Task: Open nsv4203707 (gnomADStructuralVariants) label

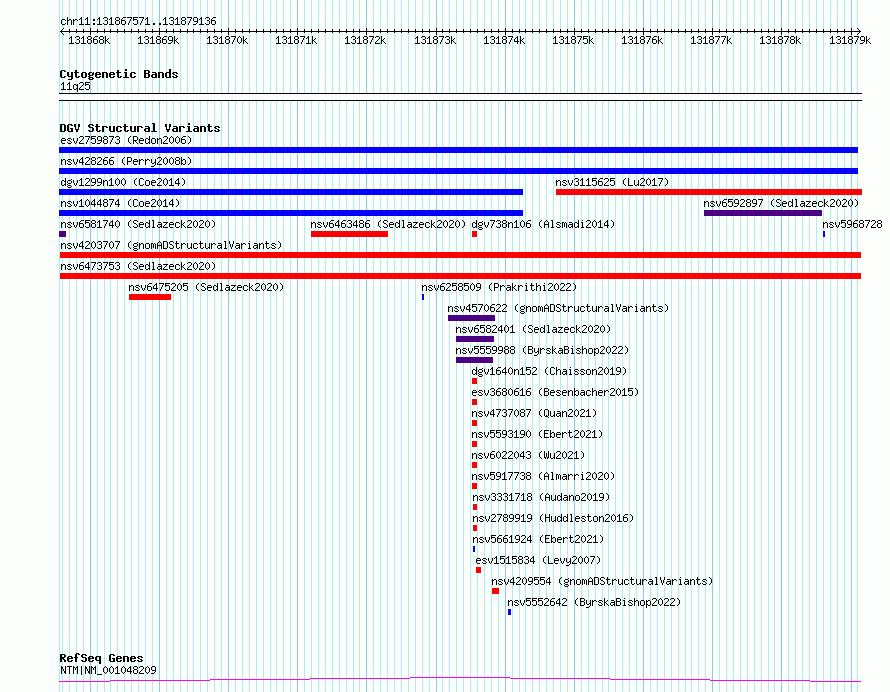Action: [x=171, y=245]
